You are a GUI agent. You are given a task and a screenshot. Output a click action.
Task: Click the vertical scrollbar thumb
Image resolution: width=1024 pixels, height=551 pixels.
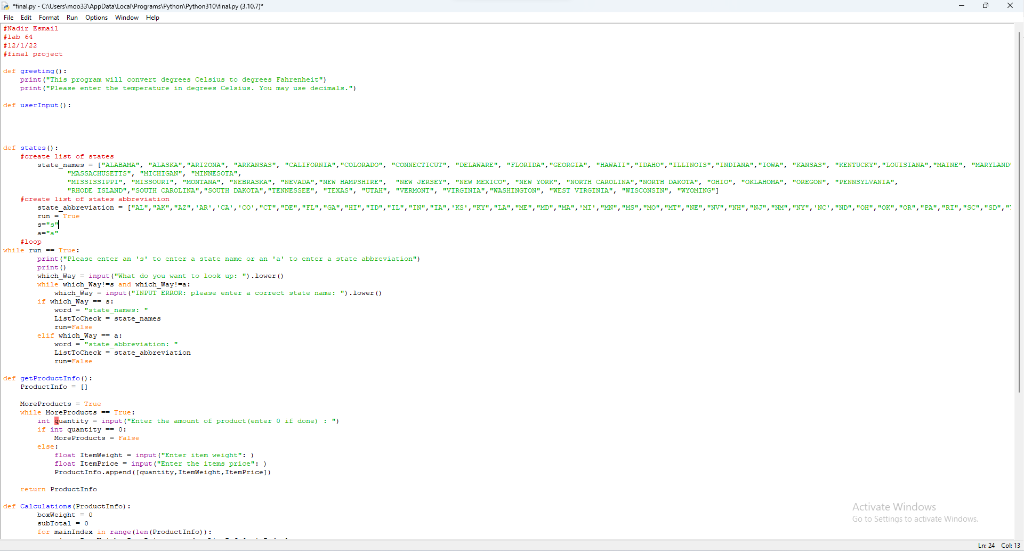pos(1019,212)
